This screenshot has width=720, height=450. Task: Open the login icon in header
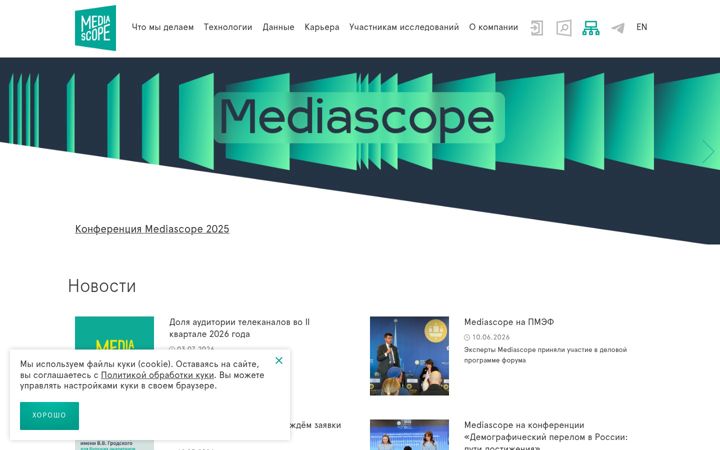536,28
